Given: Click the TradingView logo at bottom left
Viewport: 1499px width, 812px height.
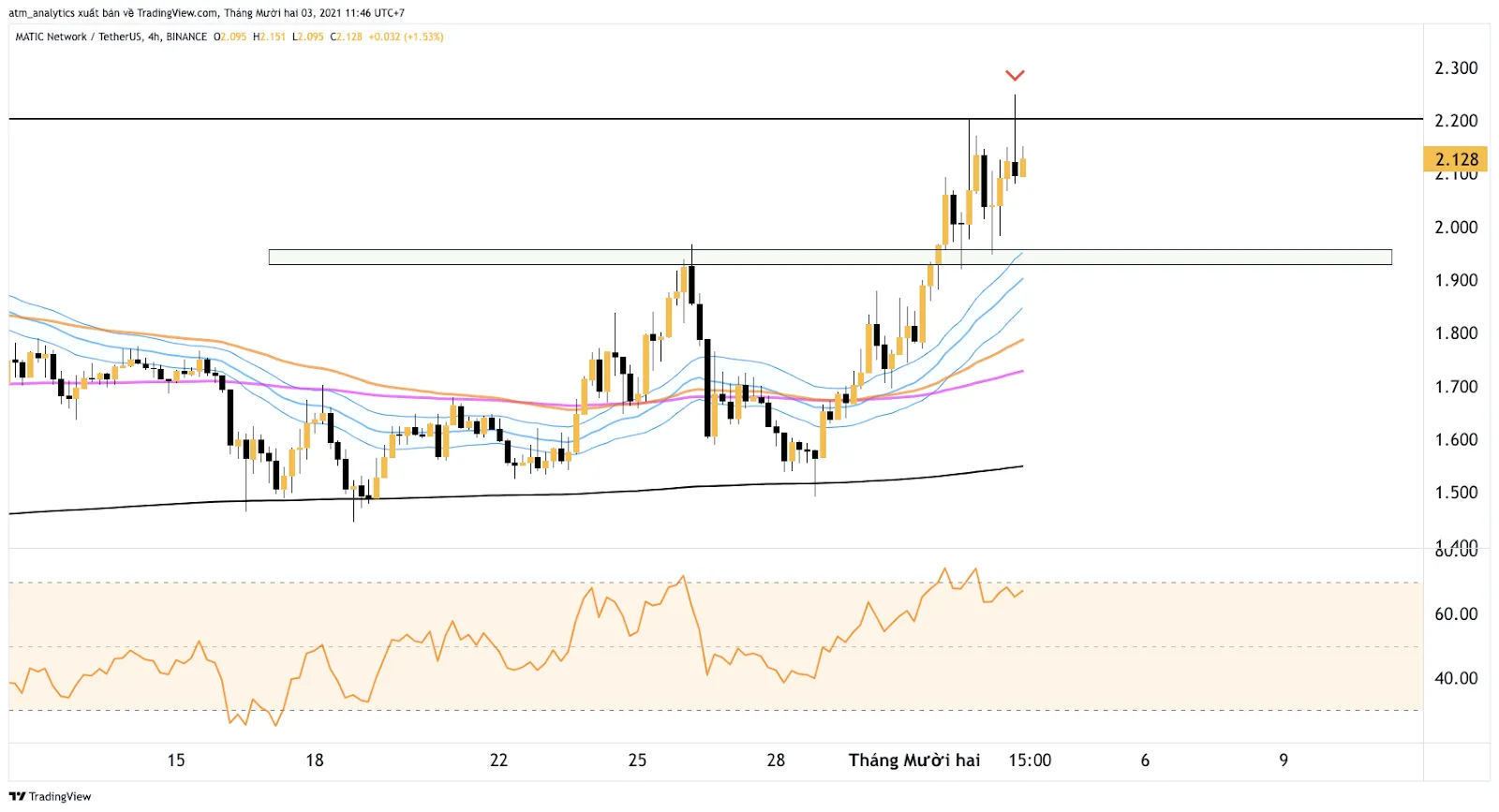Looking at the screenshot, I should click(x=51, y=796).
